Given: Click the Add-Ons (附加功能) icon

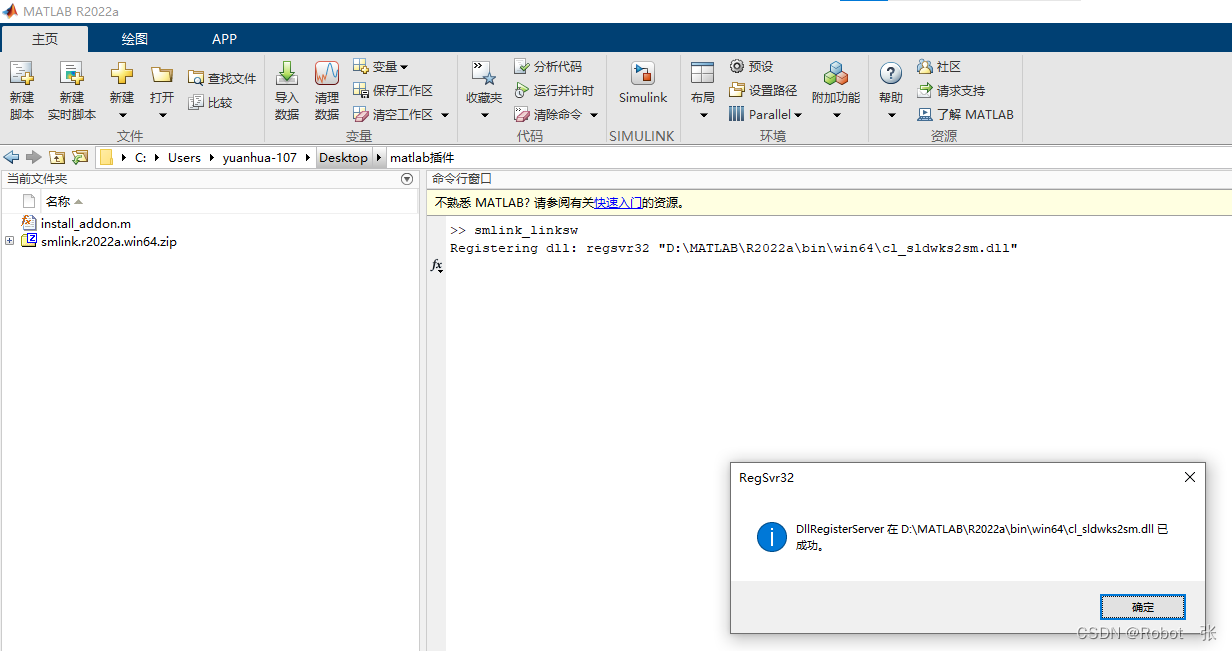Looking at the screenshot, I should coord(836,74).
